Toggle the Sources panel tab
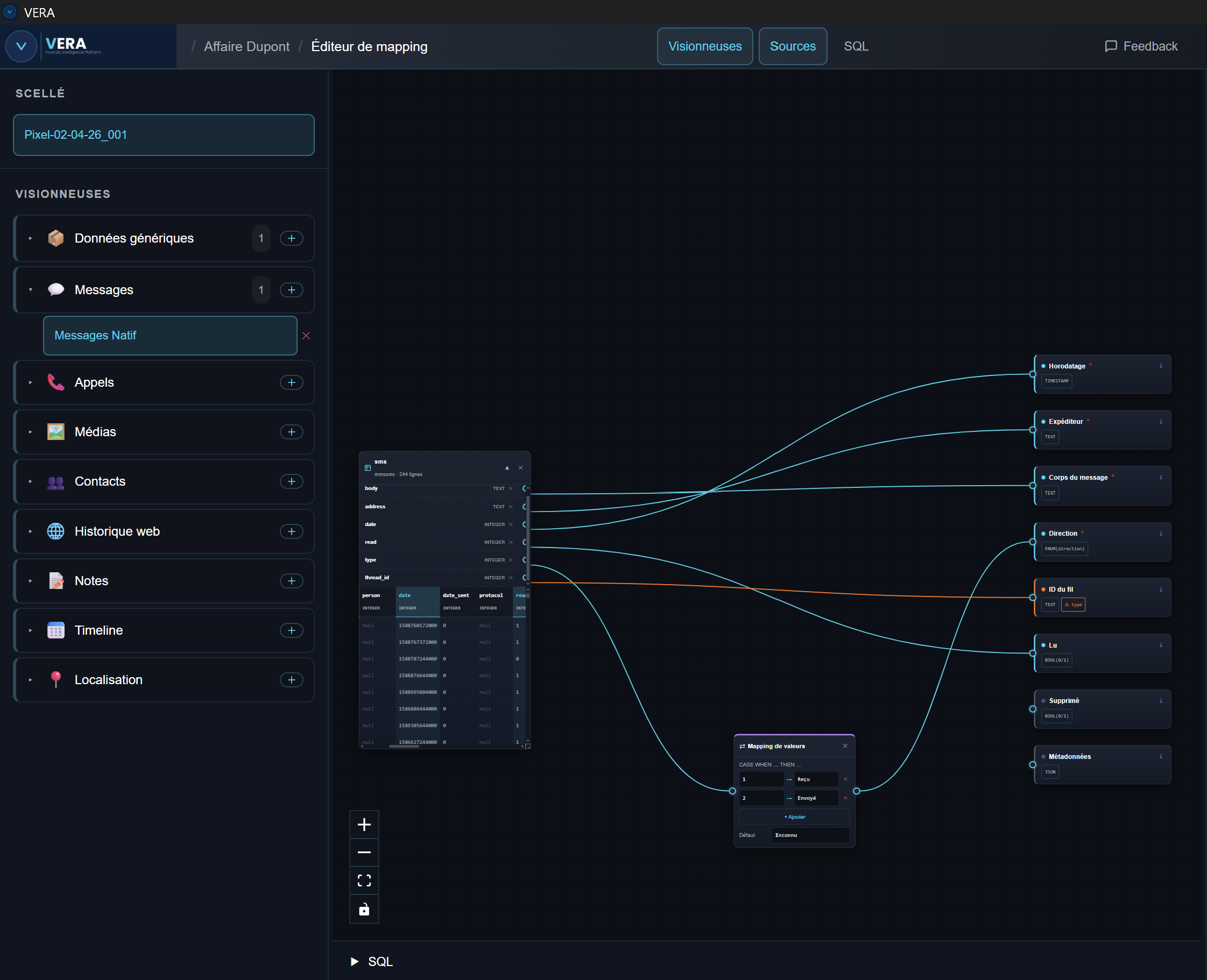 pyautogui.click(x=793, y=46)
